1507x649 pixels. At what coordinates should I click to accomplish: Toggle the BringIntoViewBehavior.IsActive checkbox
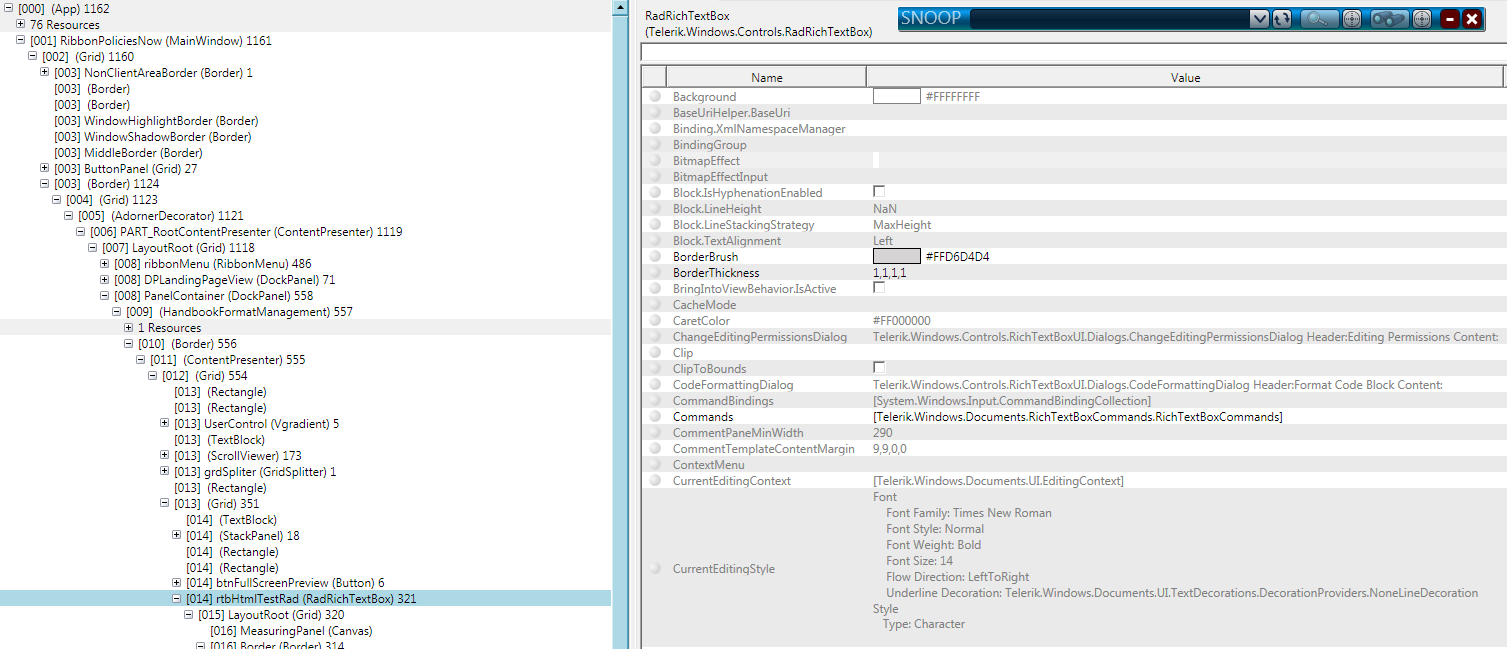[879, 287]
